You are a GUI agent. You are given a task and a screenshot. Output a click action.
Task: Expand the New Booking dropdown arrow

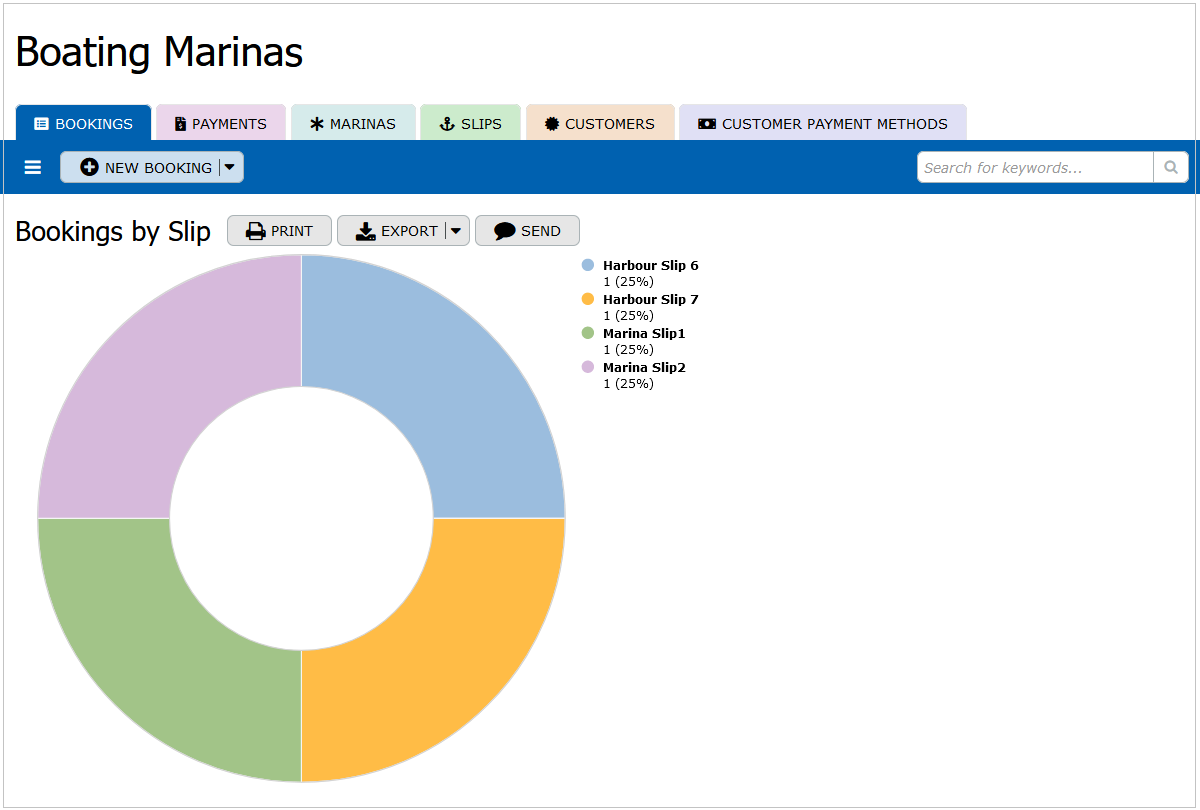click(230, 168)
